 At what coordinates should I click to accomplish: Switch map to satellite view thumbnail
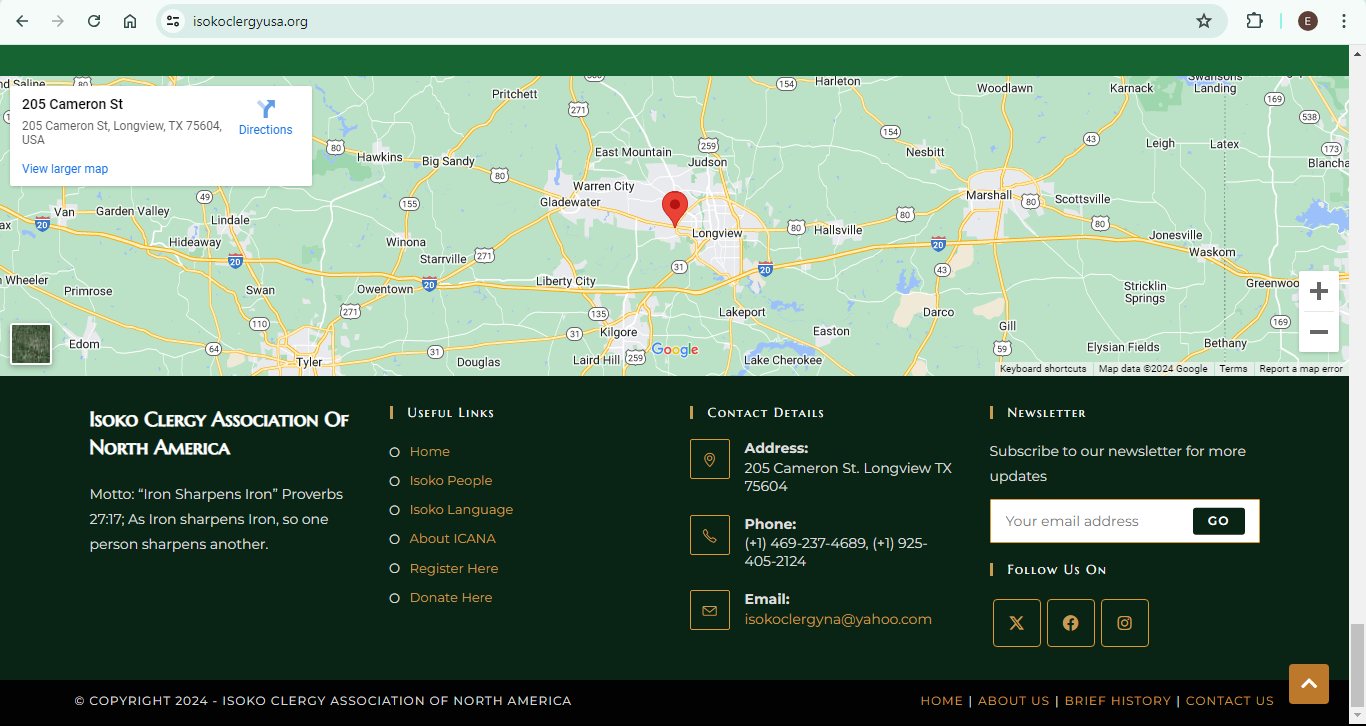[x=31, y=344]
